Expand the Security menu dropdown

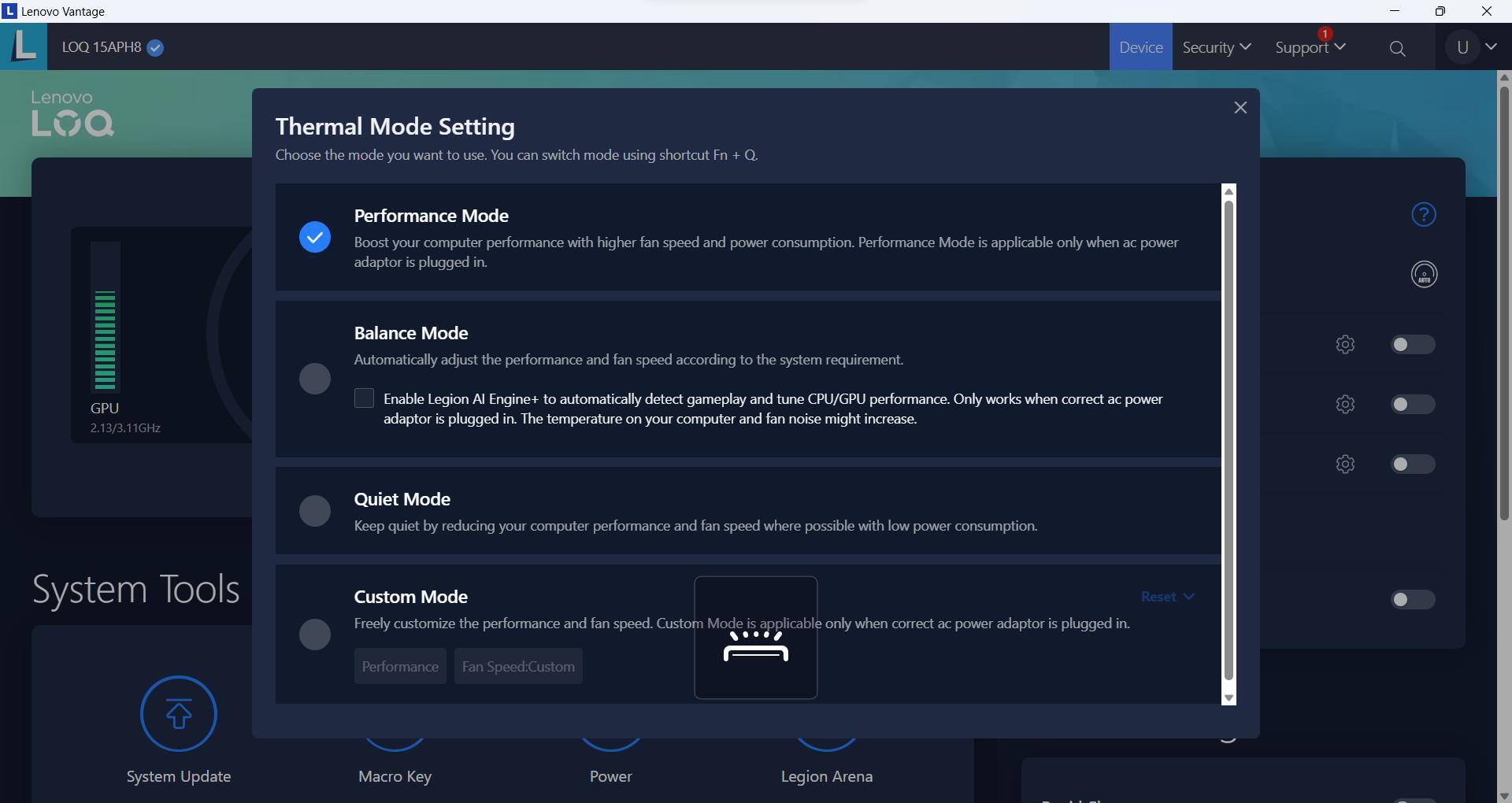click(1216, 47)
